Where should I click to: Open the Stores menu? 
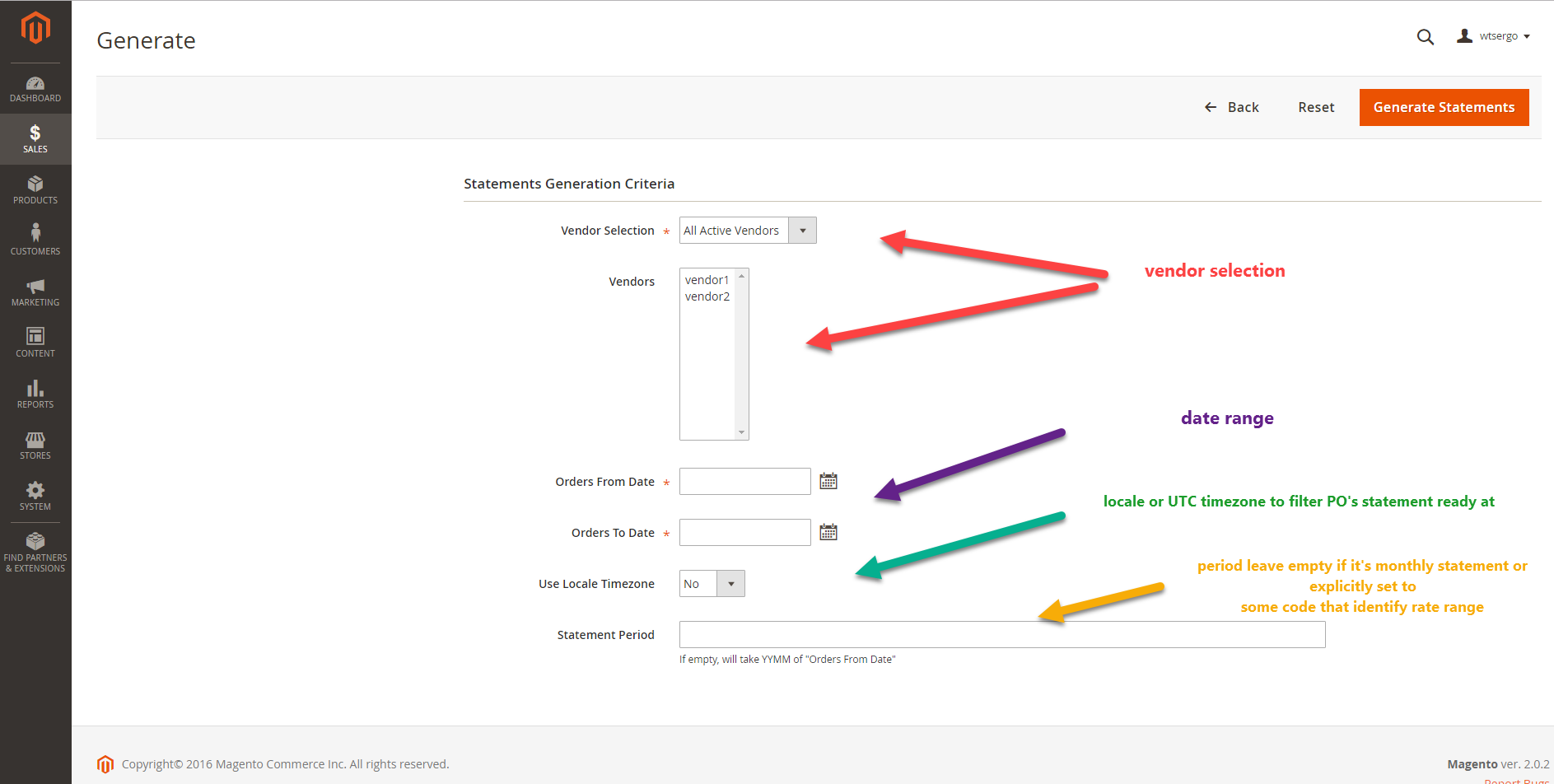point(35,446)
